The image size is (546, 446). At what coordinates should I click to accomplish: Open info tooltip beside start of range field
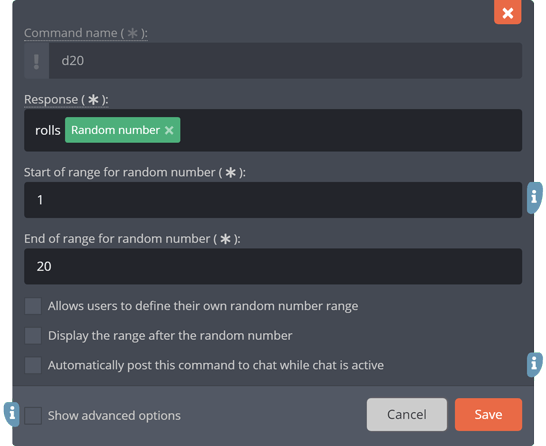(x=534, y=197)
